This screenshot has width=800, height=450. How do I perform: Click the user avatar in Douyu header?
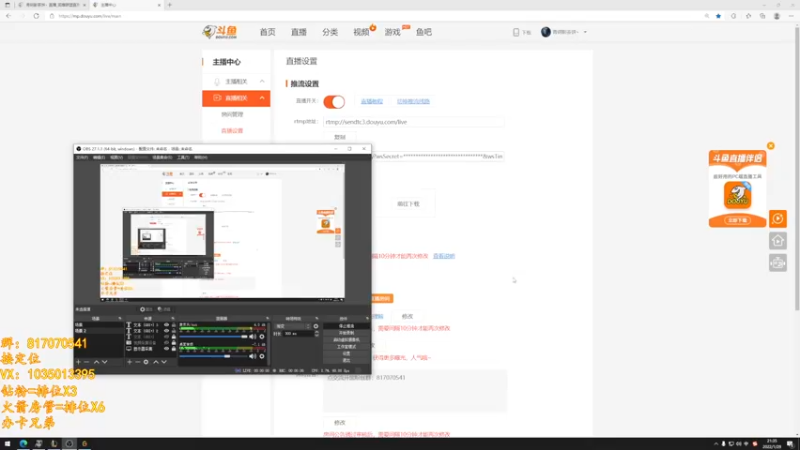click(x=545, y=32)
